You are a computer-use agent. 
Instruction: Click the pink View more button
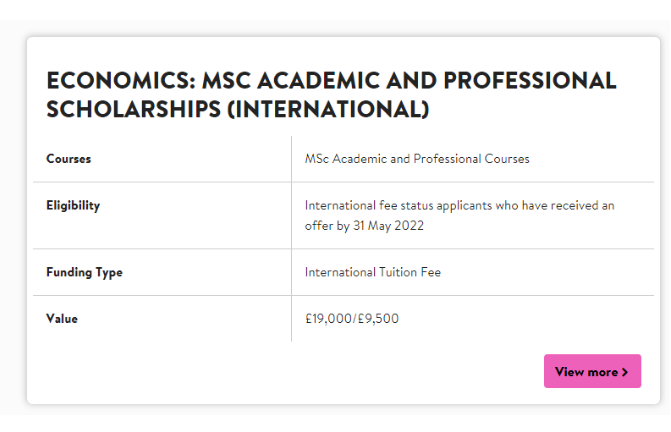(x=592, y=372)
